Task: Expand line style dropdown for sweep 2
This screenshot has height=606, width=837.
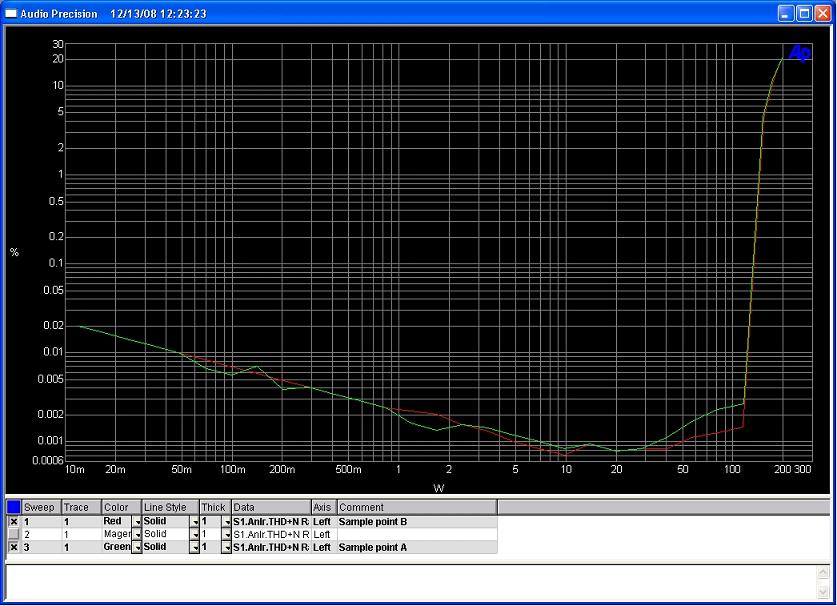Action: point(195,535)
